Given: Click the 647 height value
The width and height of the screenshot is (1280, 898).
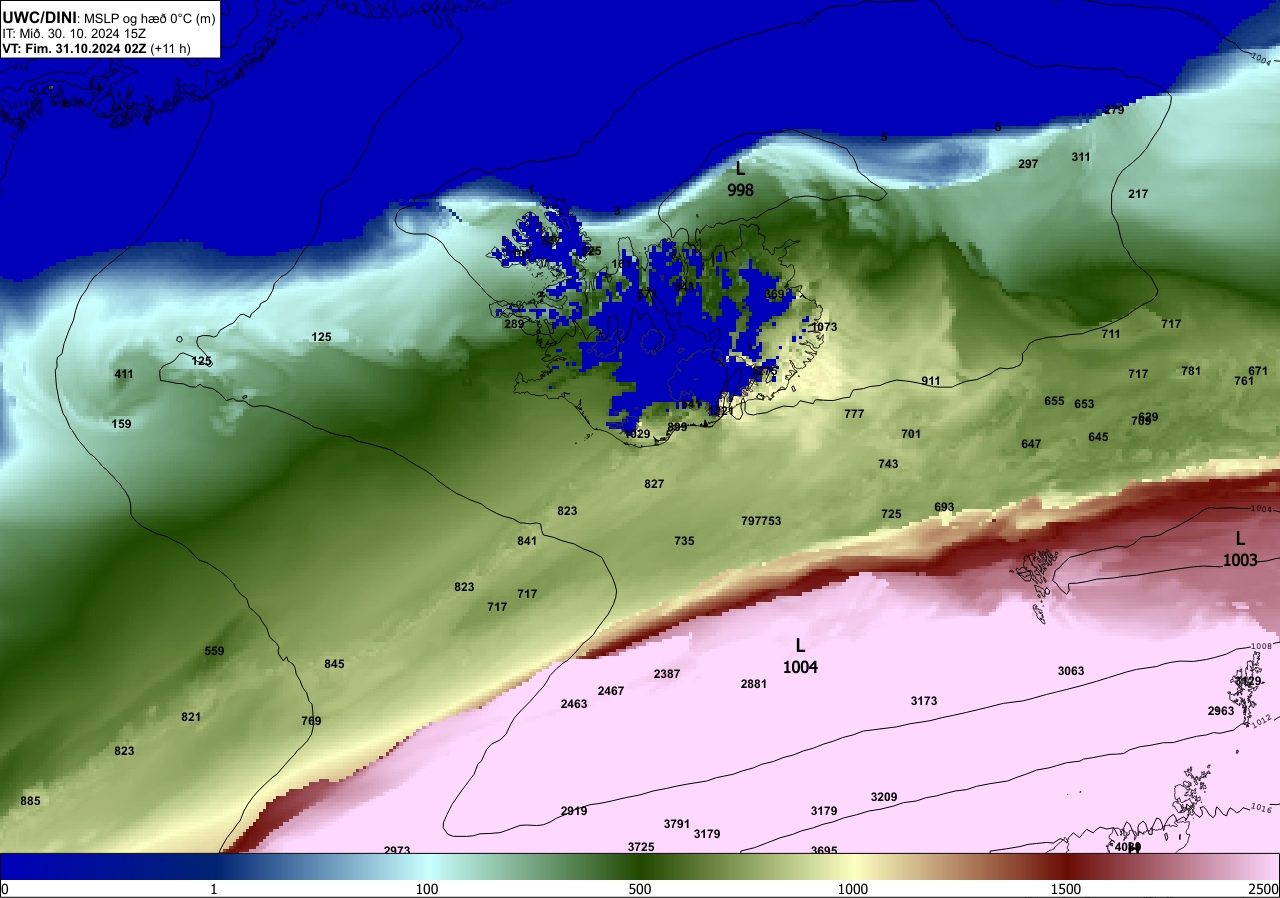Looking at the screenshot, I should pyautogui.click(x=1031, y=444).
